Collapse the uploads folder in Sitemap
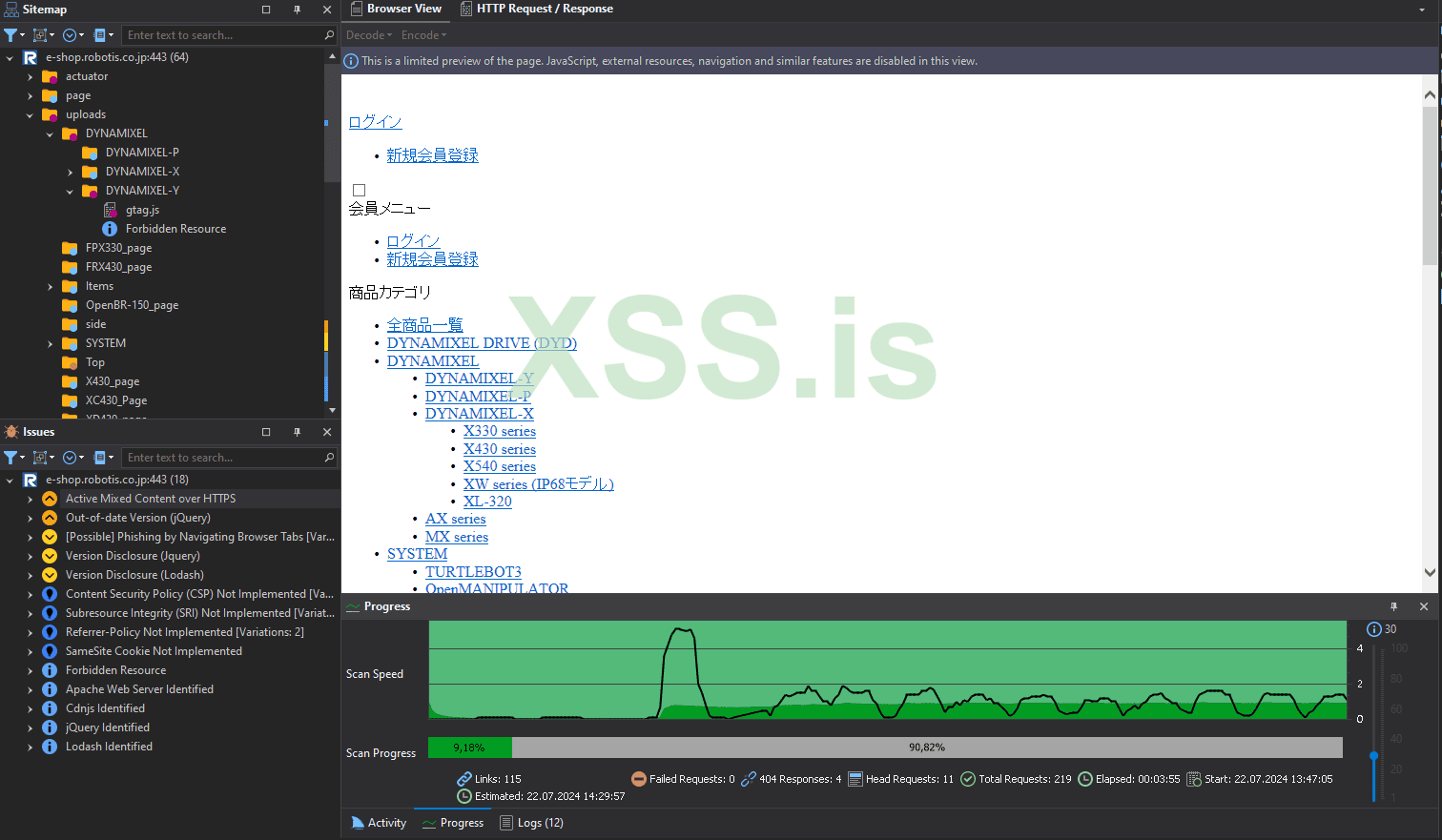 (x=30, y=115)
